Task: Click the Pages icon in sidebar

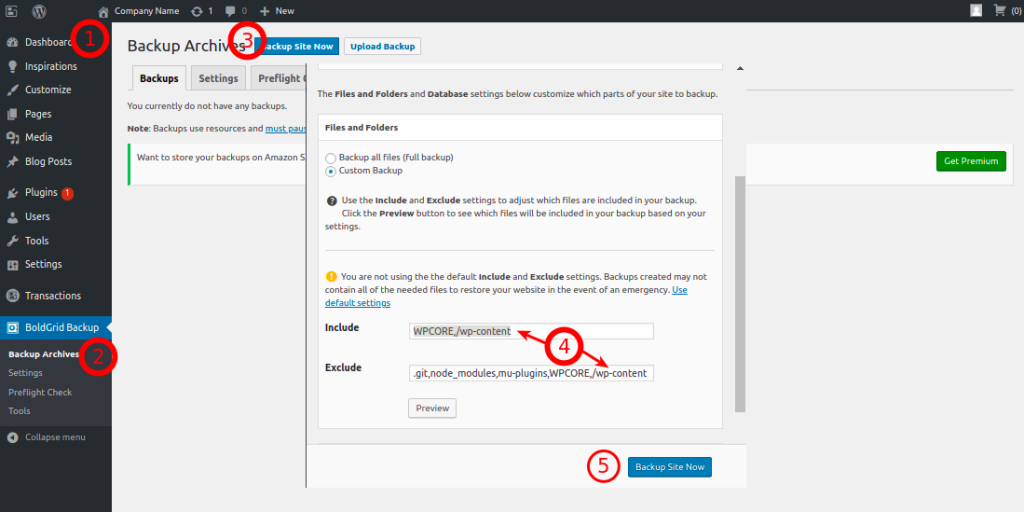Action: tap(12, 114)
